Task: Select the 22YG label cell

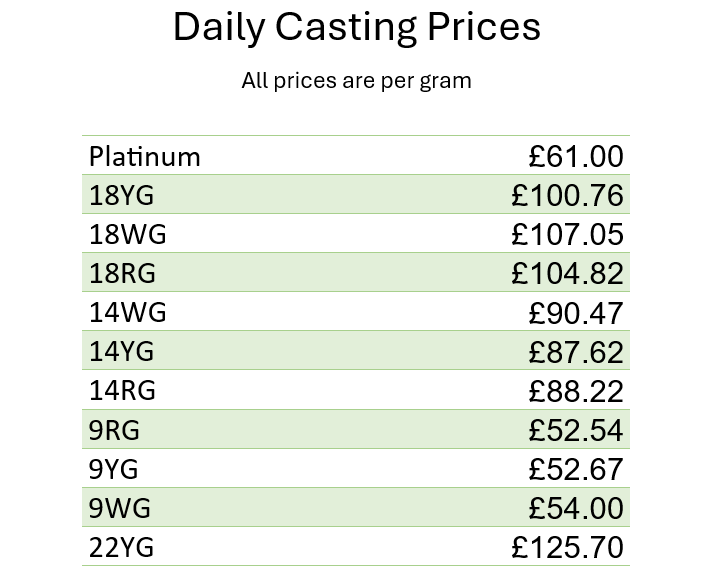Action: point(122,547)
